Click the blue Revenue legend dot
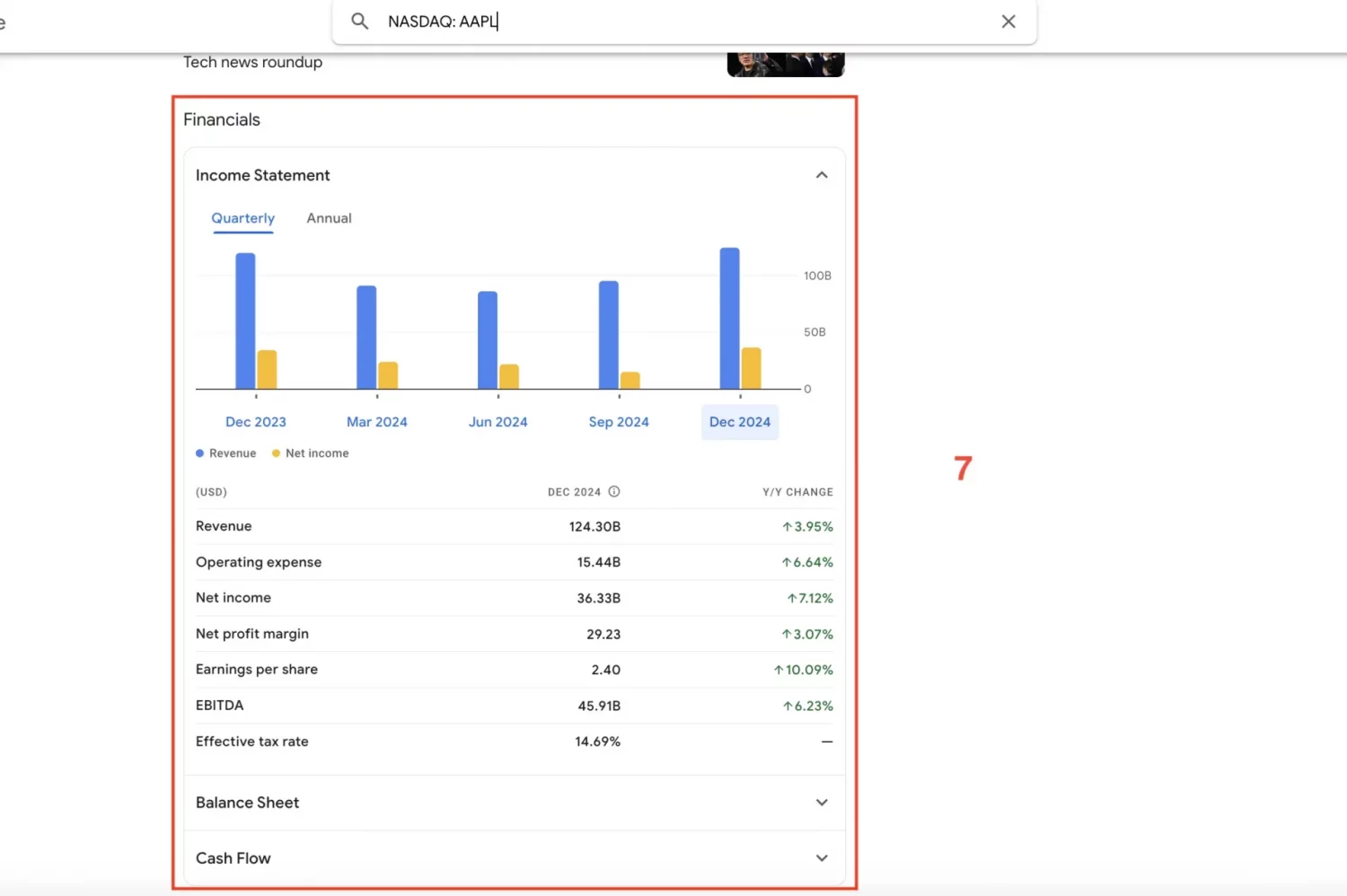1347x896 pixels. point(200,453)
